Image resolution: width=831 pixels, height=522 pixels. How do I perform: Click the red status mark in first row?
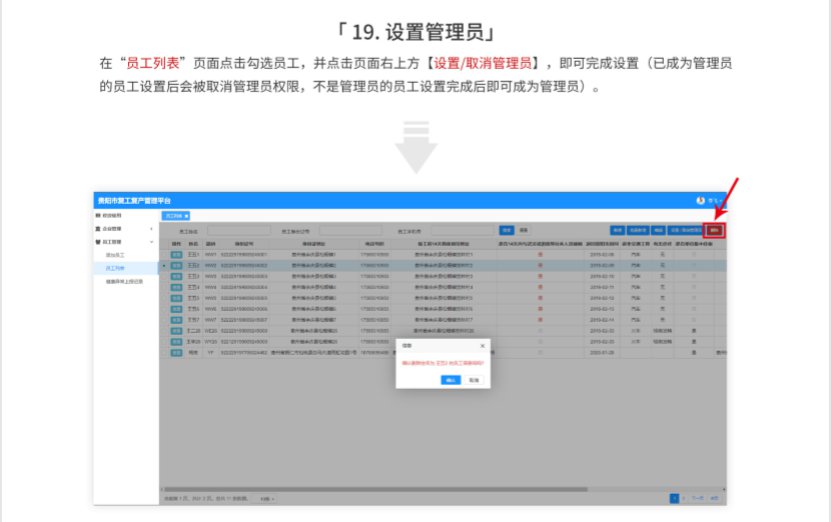pos(540,255)
